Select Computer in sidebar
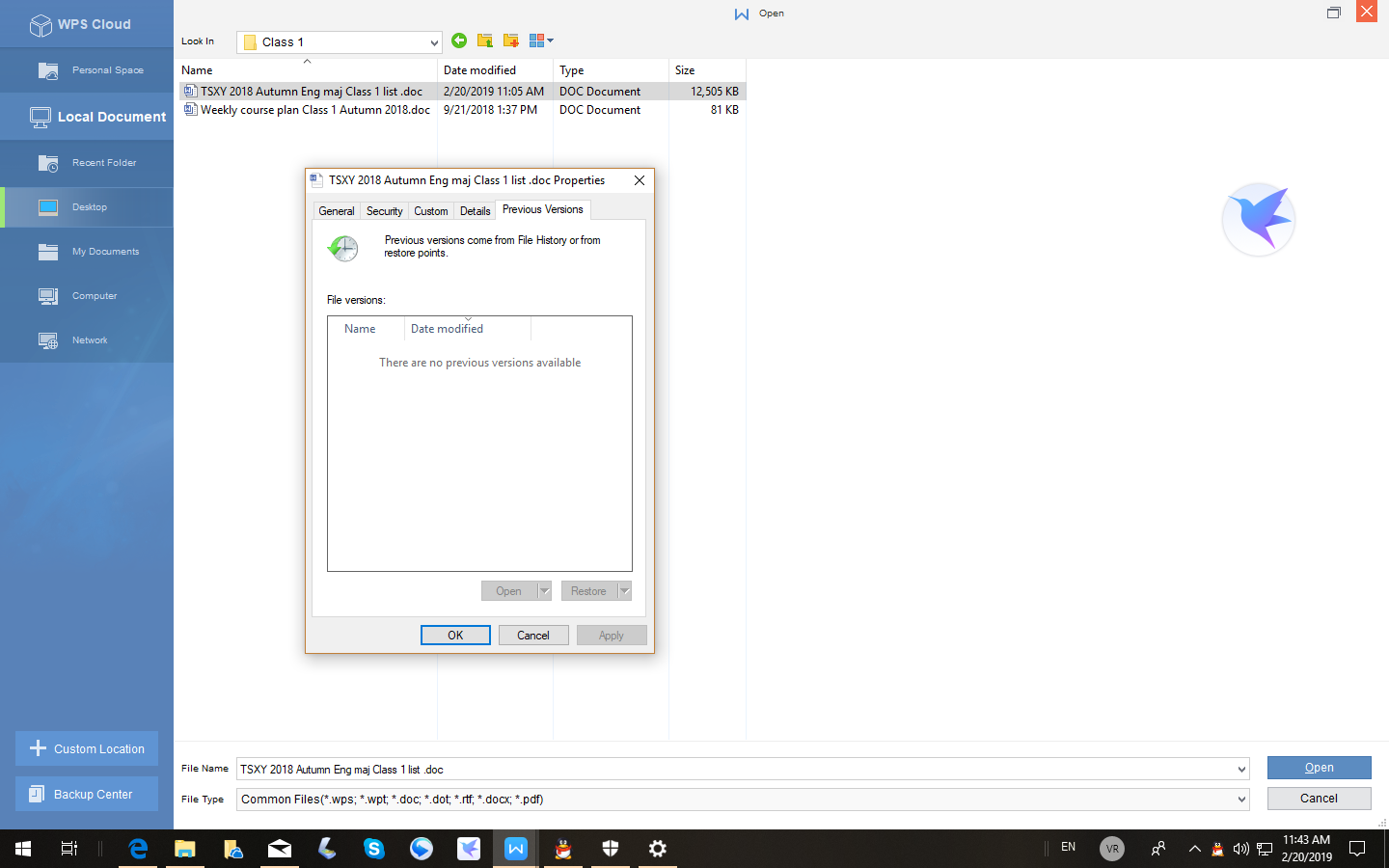The image size is (1389, 868). coord(87,296)
